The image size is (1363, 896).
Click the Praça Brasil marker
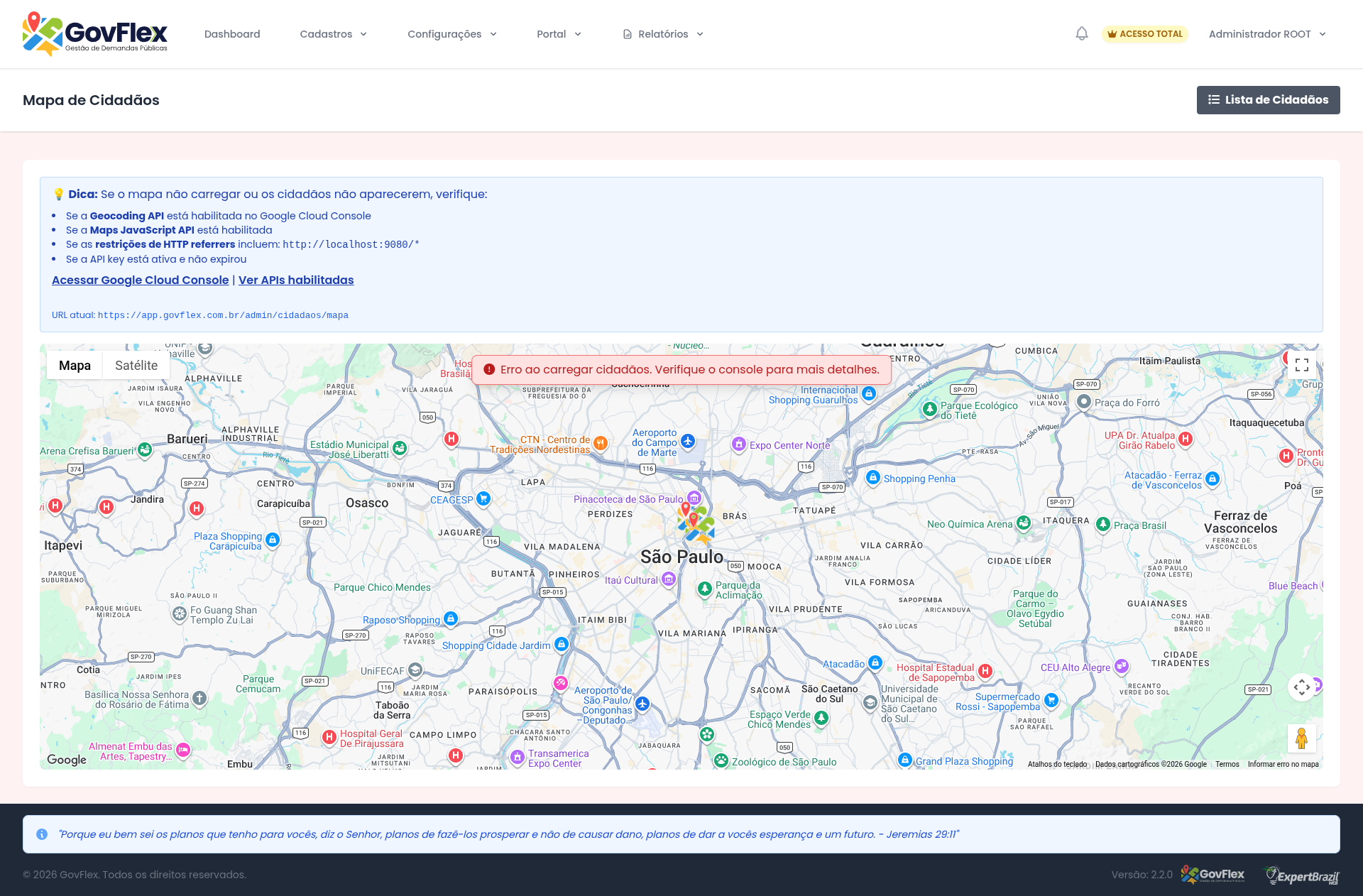click(1102, 524)
